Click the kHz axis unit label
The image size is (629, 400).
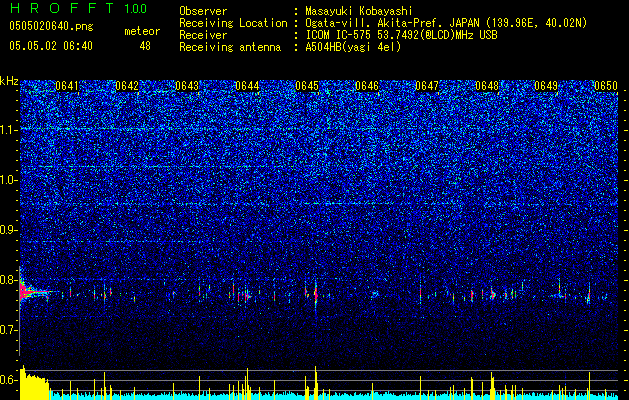[9, 81]
